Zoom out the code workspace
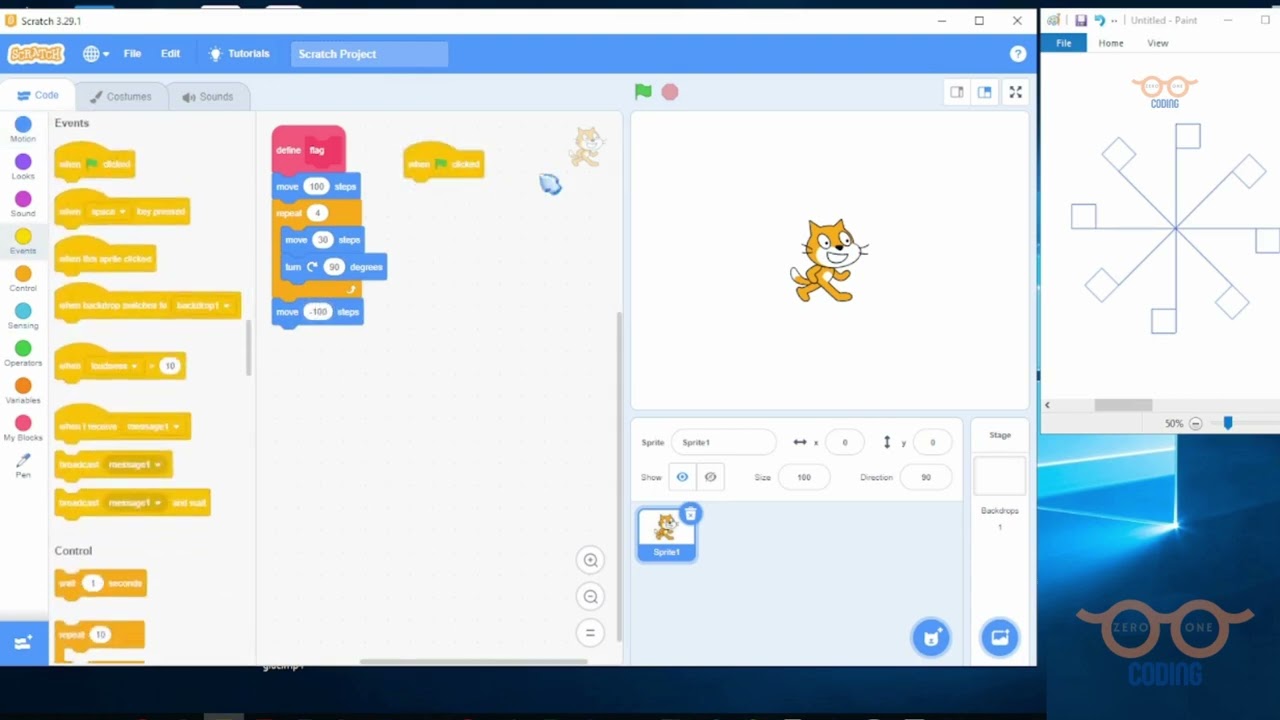 [590, 597]
